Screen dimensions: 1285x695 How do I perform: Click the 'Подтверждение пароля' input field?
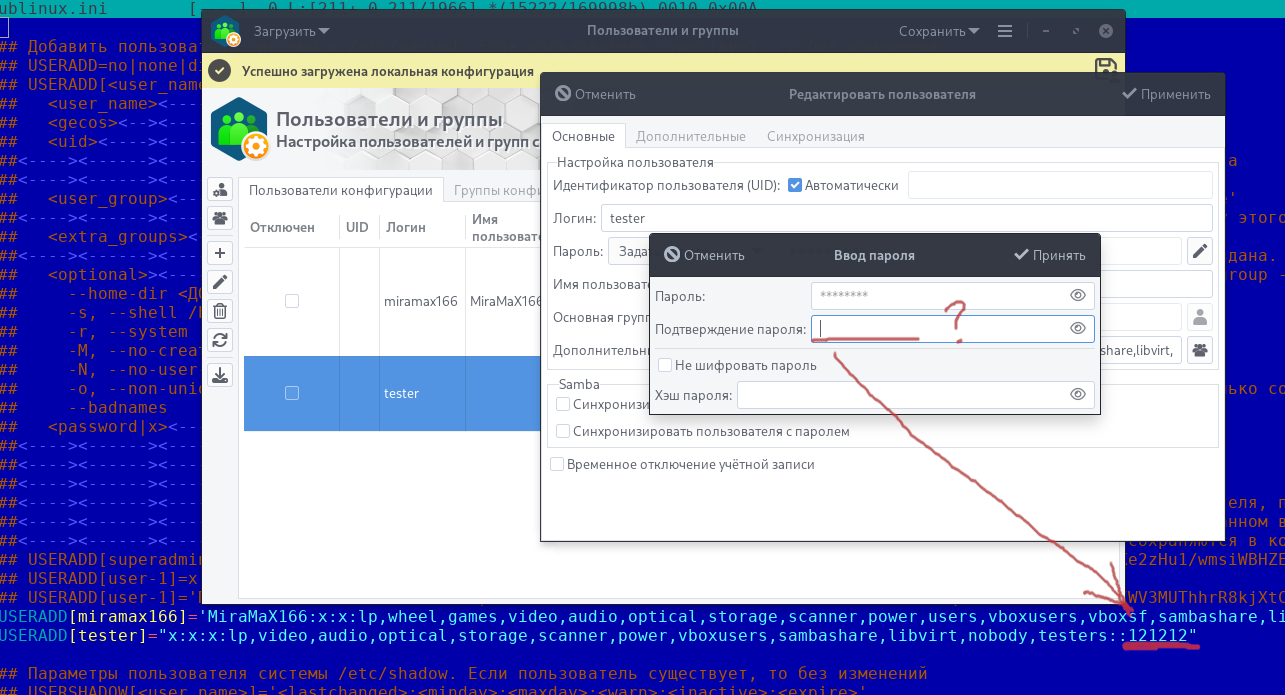pos(952,328)
